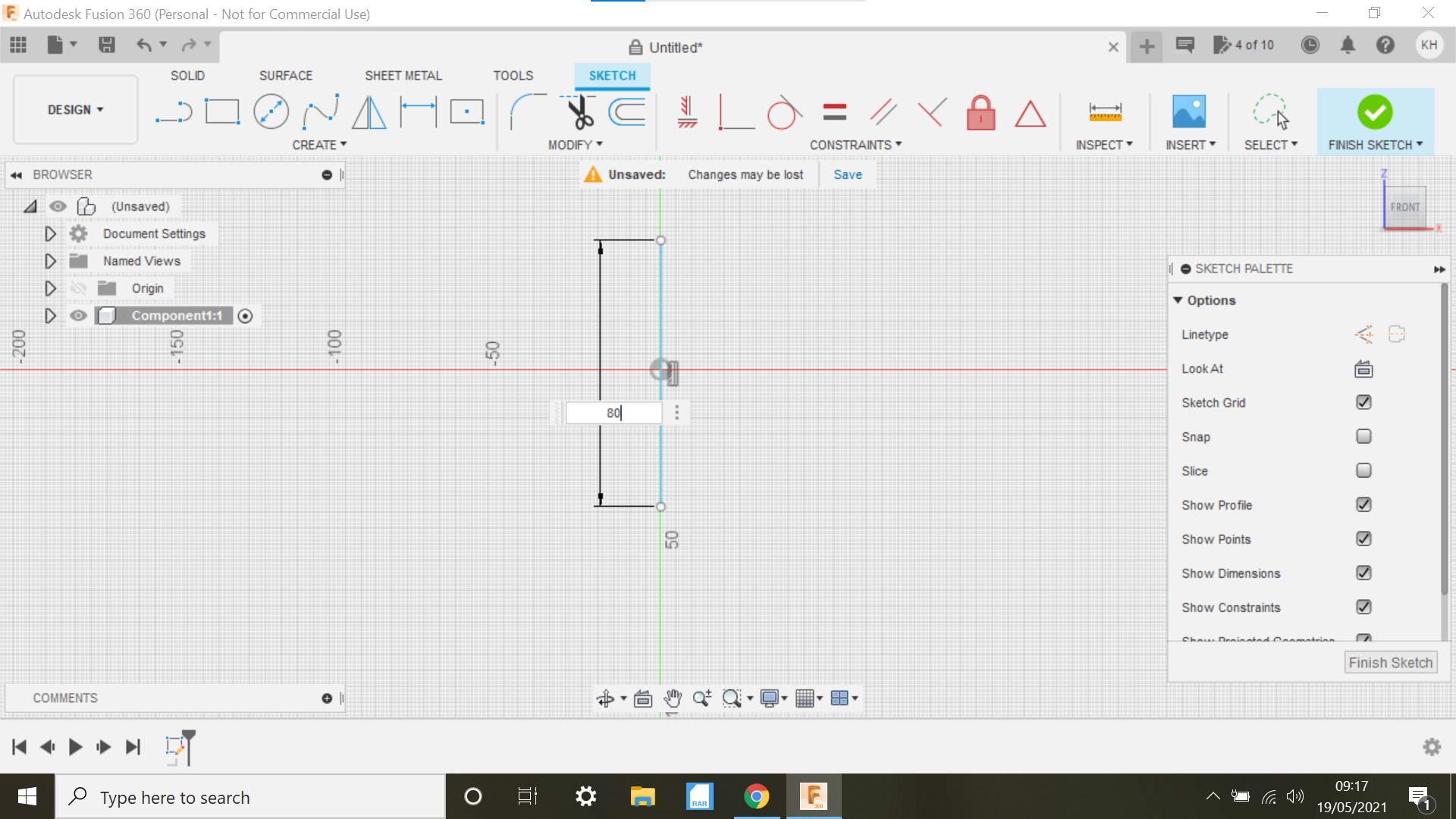This screenshot has height=819, width=1456.
Task: Select the Trim tool under Modify
Action: click(579, 111)
